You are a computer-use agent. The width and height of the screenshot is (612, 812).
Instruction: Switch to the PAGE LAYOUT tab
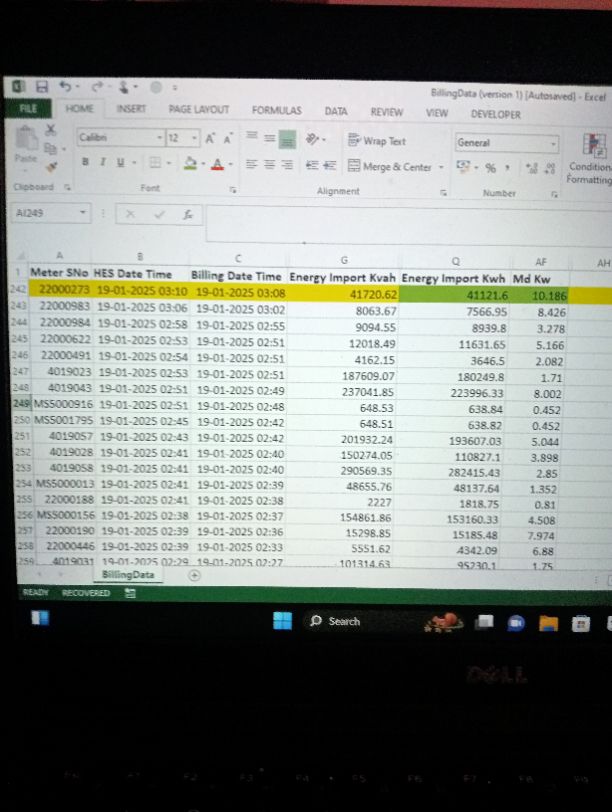pyautogui.click(x=199, y=110)
